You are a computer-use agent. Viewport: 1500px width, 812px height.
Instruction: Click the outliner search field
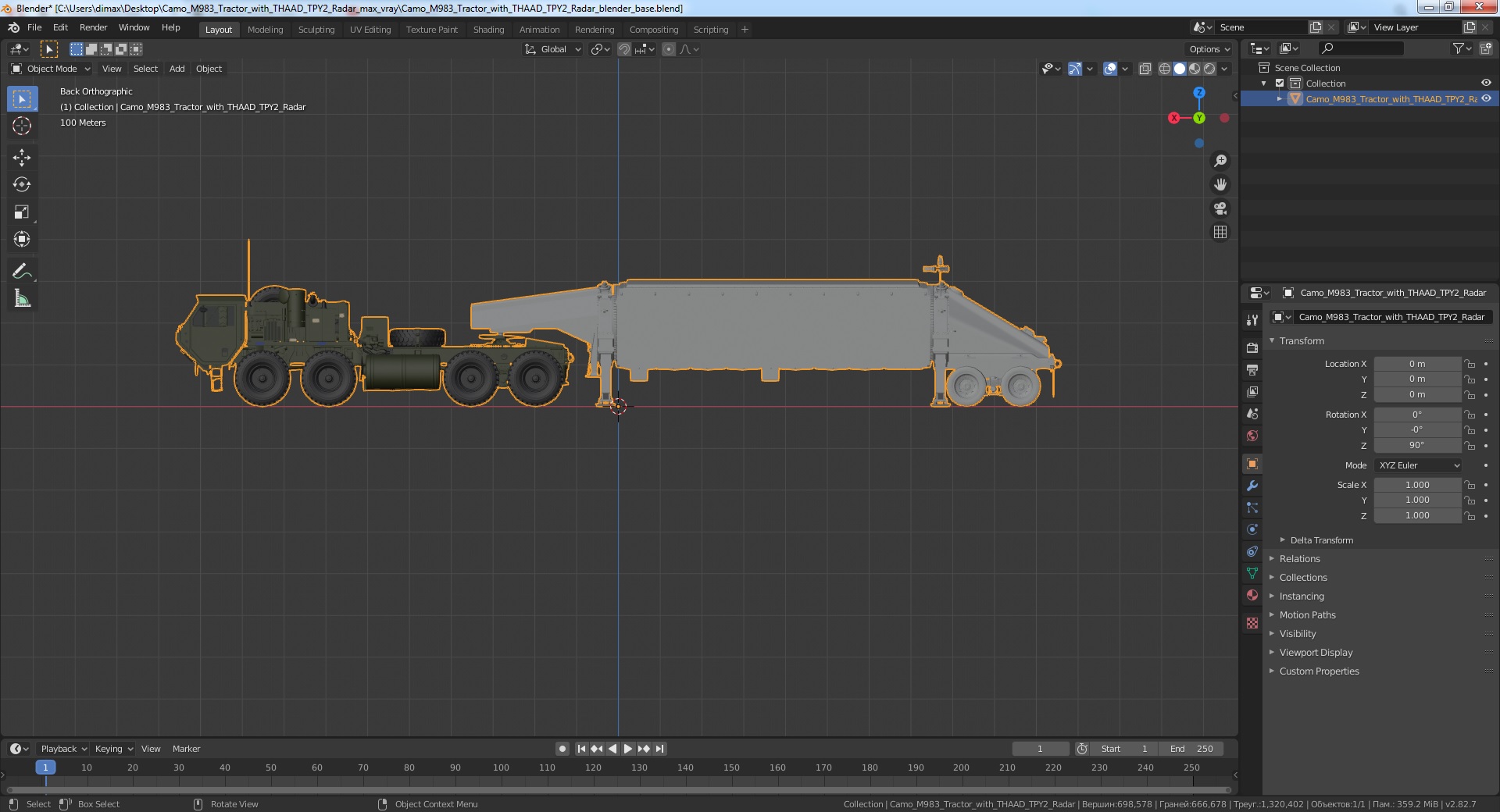(1360, 48)
